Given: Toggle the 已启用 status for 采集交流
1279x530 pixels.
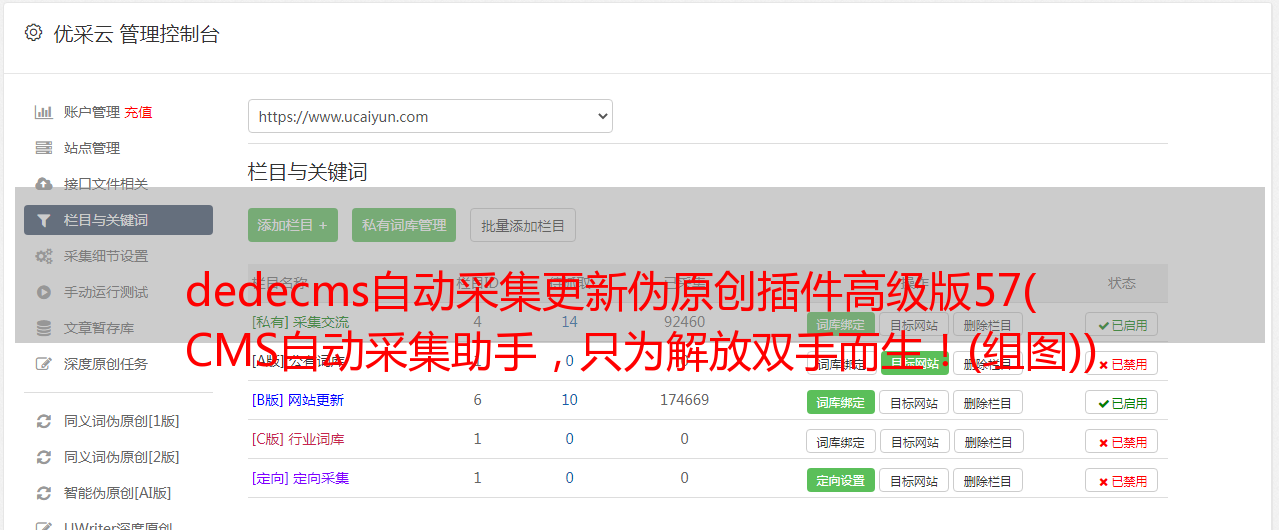Looking at the screenshot, I should point(1122,324).
